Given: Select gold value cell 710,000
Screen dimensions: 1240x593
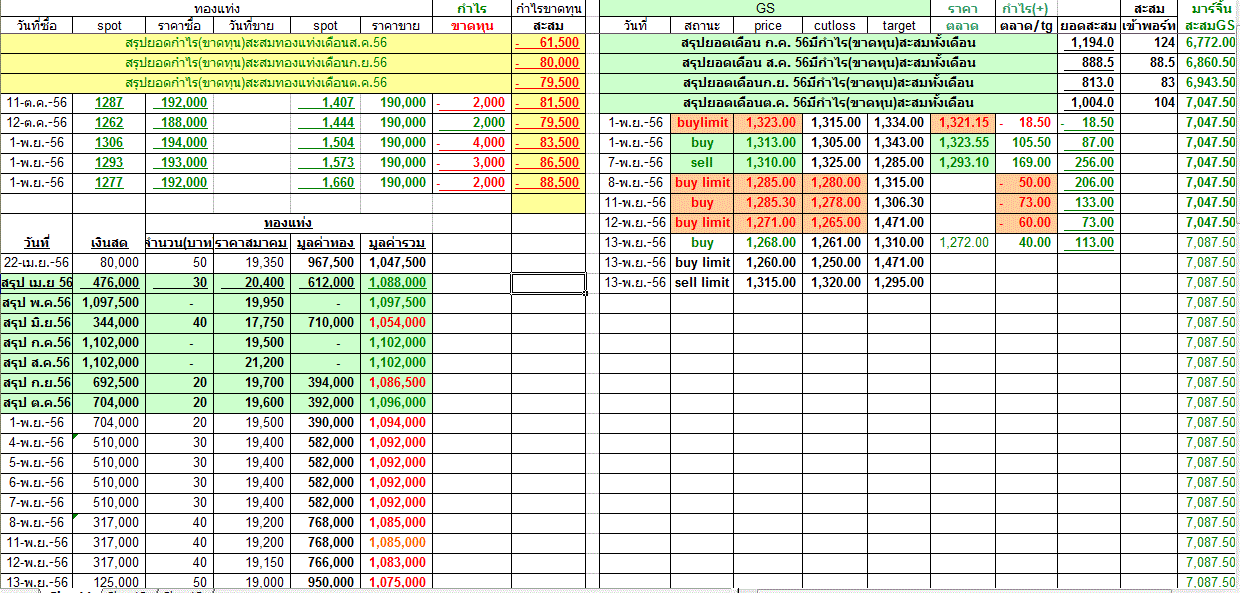Looking at the screenshot, I should [324, 322].
